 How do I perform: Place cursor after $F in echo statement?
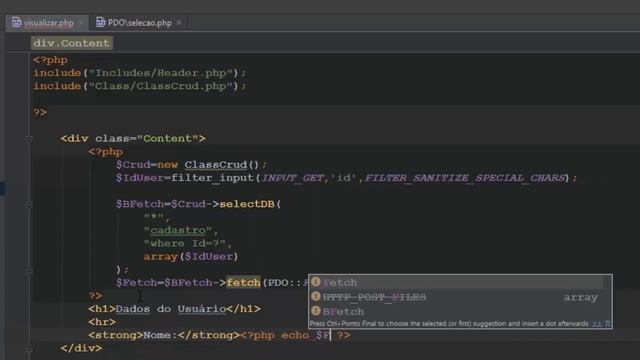(330, 335)
